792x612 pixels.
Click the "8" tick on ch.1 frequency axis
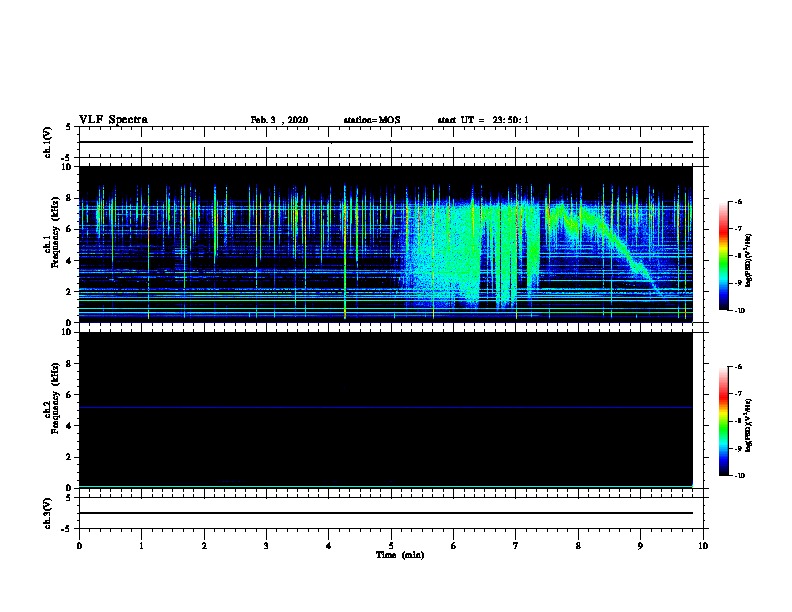[70, 198]
